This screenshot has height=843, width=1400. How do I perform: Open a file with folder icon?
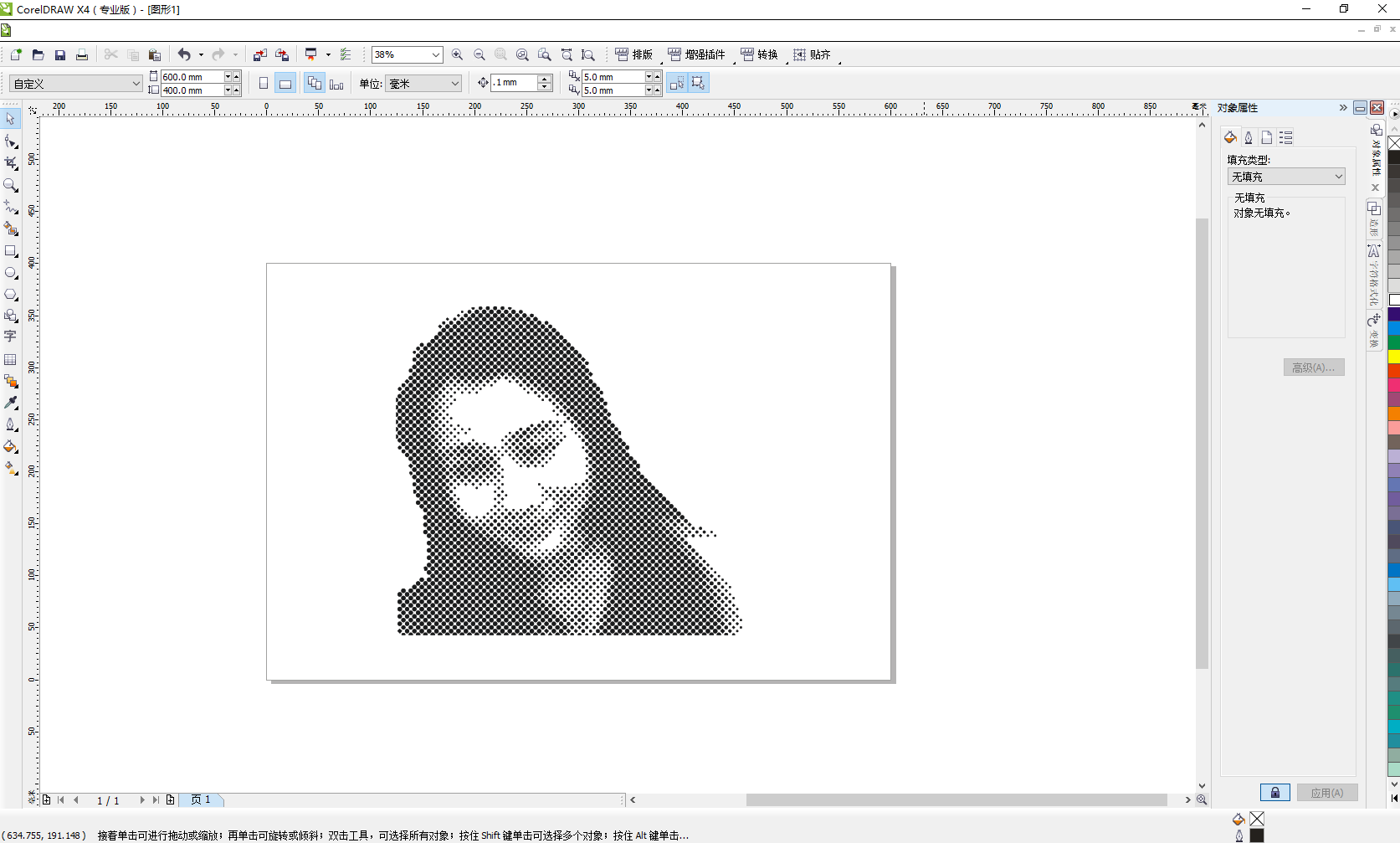(38, 54)
